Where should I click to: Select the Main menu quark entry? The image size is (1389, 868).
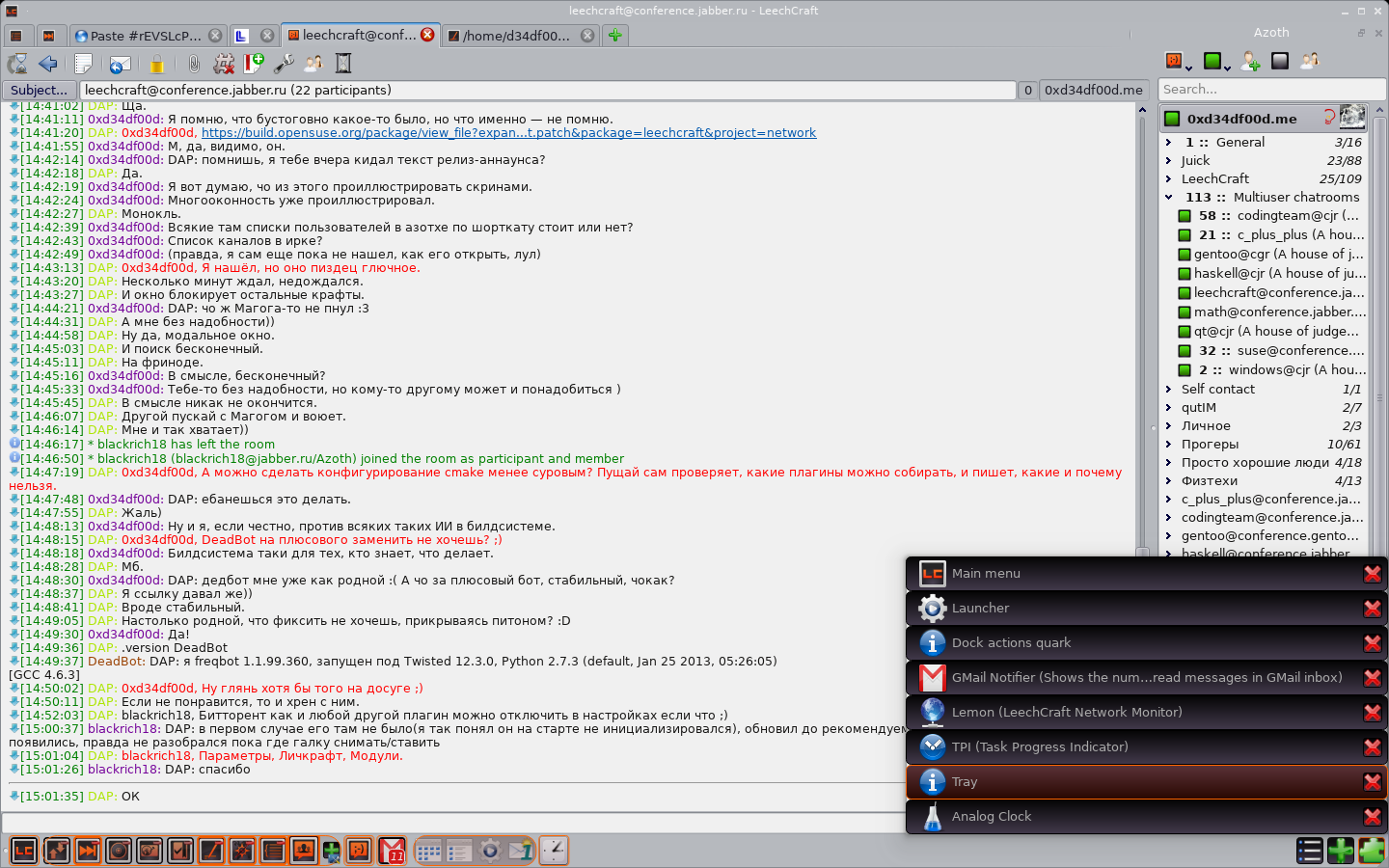pos(1147,574)
